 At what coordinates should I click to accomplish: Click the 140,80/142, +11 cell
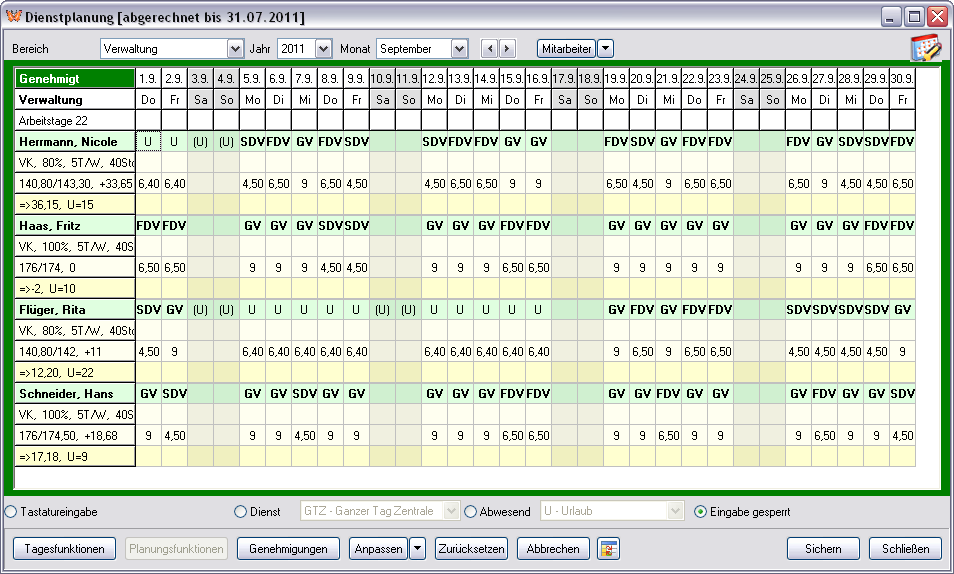[x=75, y=352]
